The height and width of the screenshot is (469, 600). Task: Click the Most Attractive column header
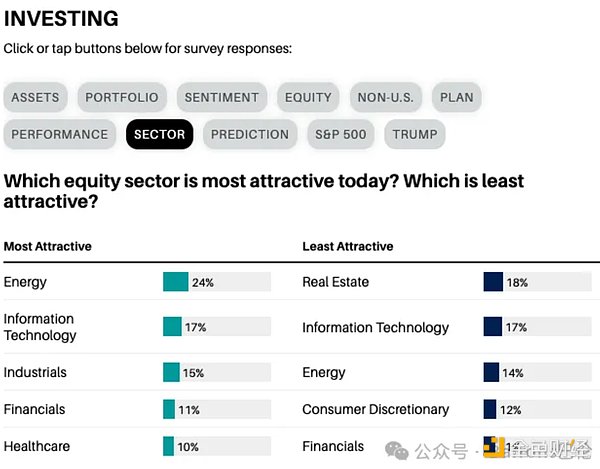click(47, 246)
